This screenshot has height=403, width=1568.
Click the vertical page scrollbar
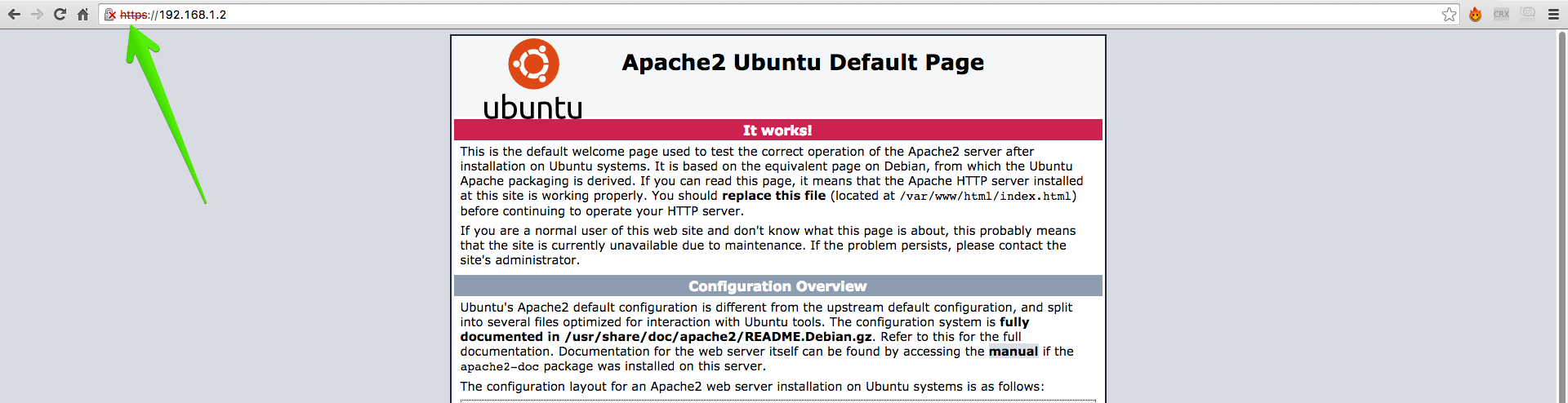click(1561, 217)
